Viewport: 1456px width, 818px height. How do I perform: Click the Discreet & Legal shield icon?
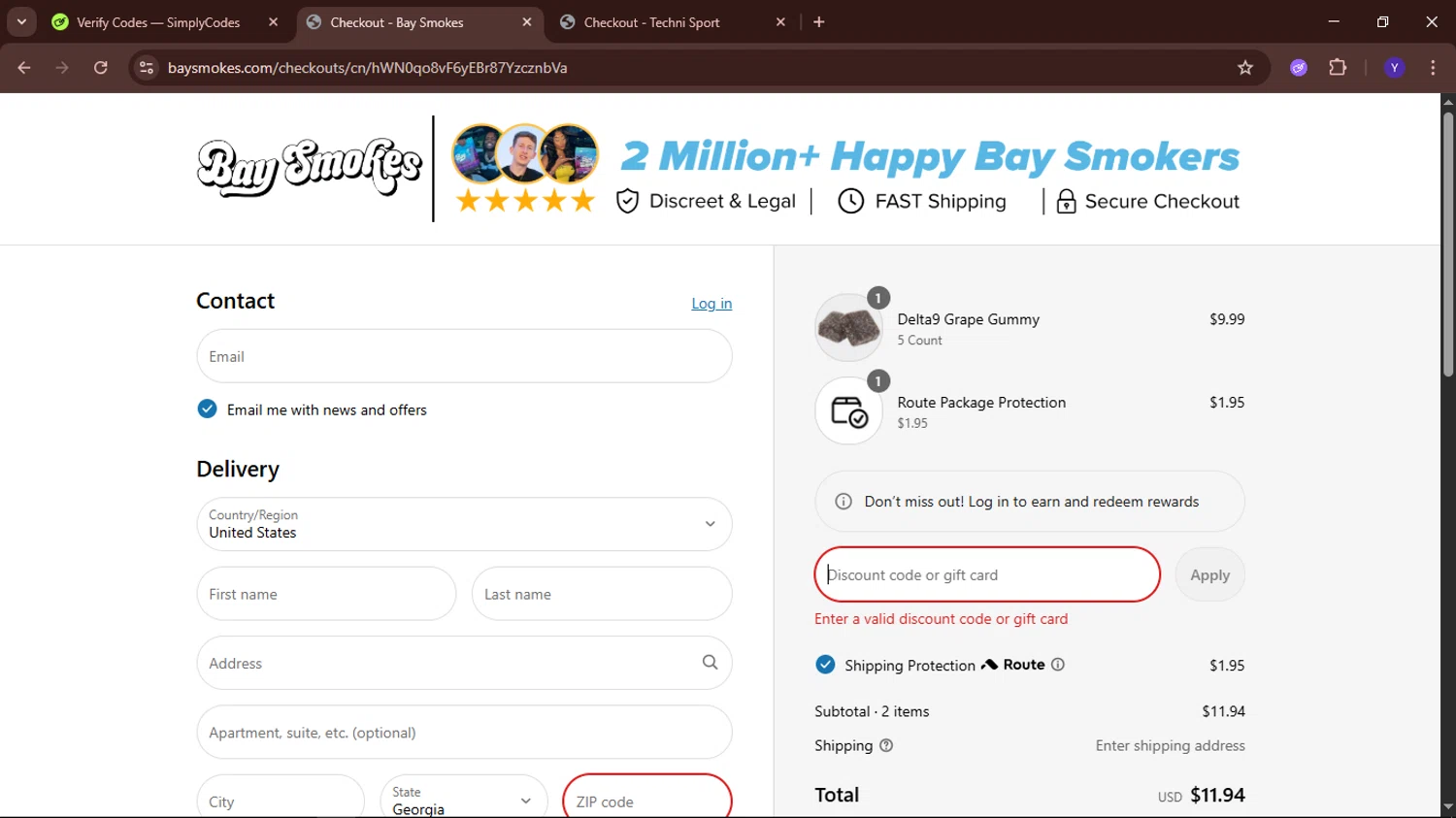coord(627,201)
